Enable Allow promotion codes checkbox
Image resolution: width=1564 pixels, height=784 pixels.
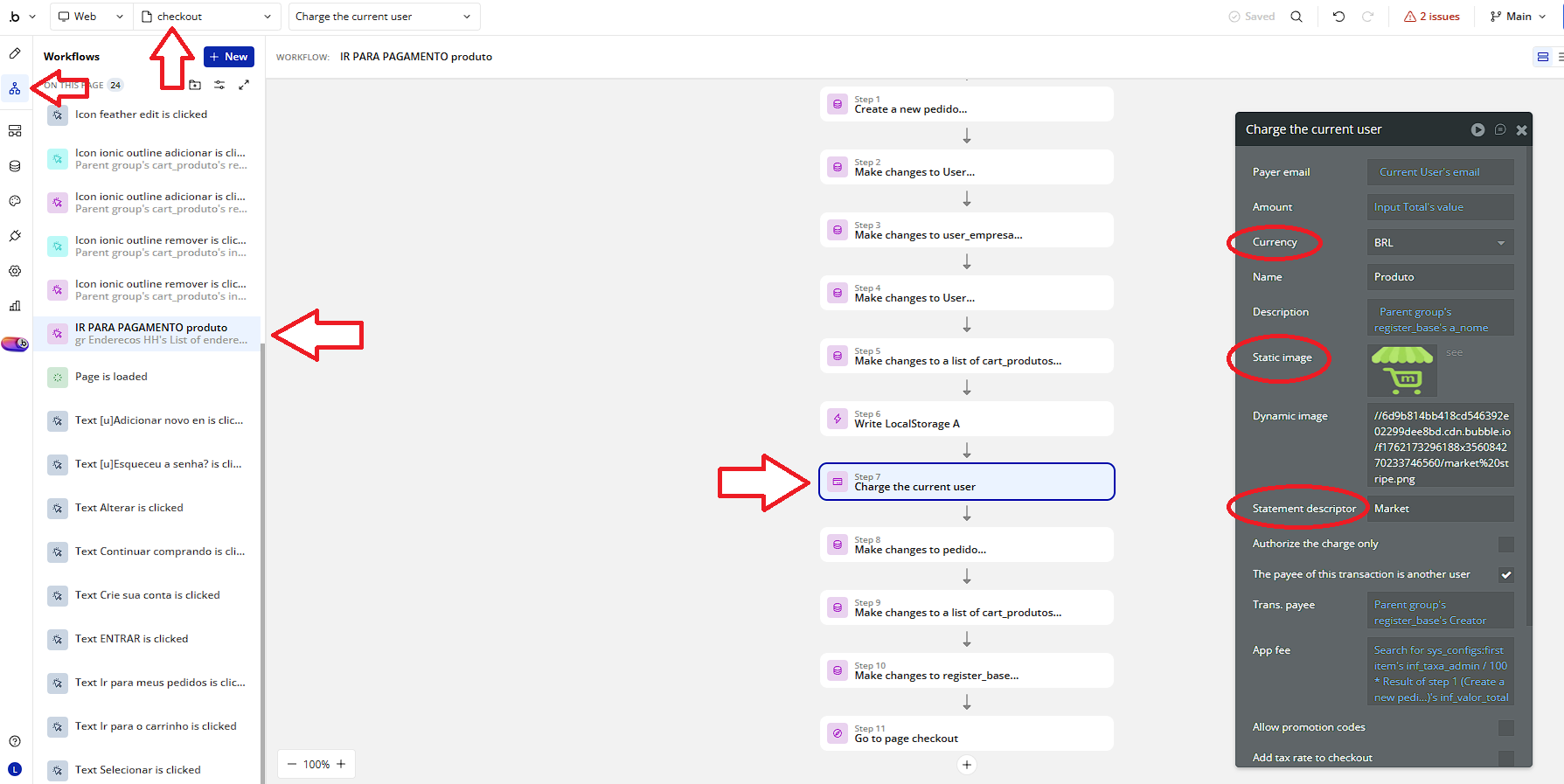1505,728
